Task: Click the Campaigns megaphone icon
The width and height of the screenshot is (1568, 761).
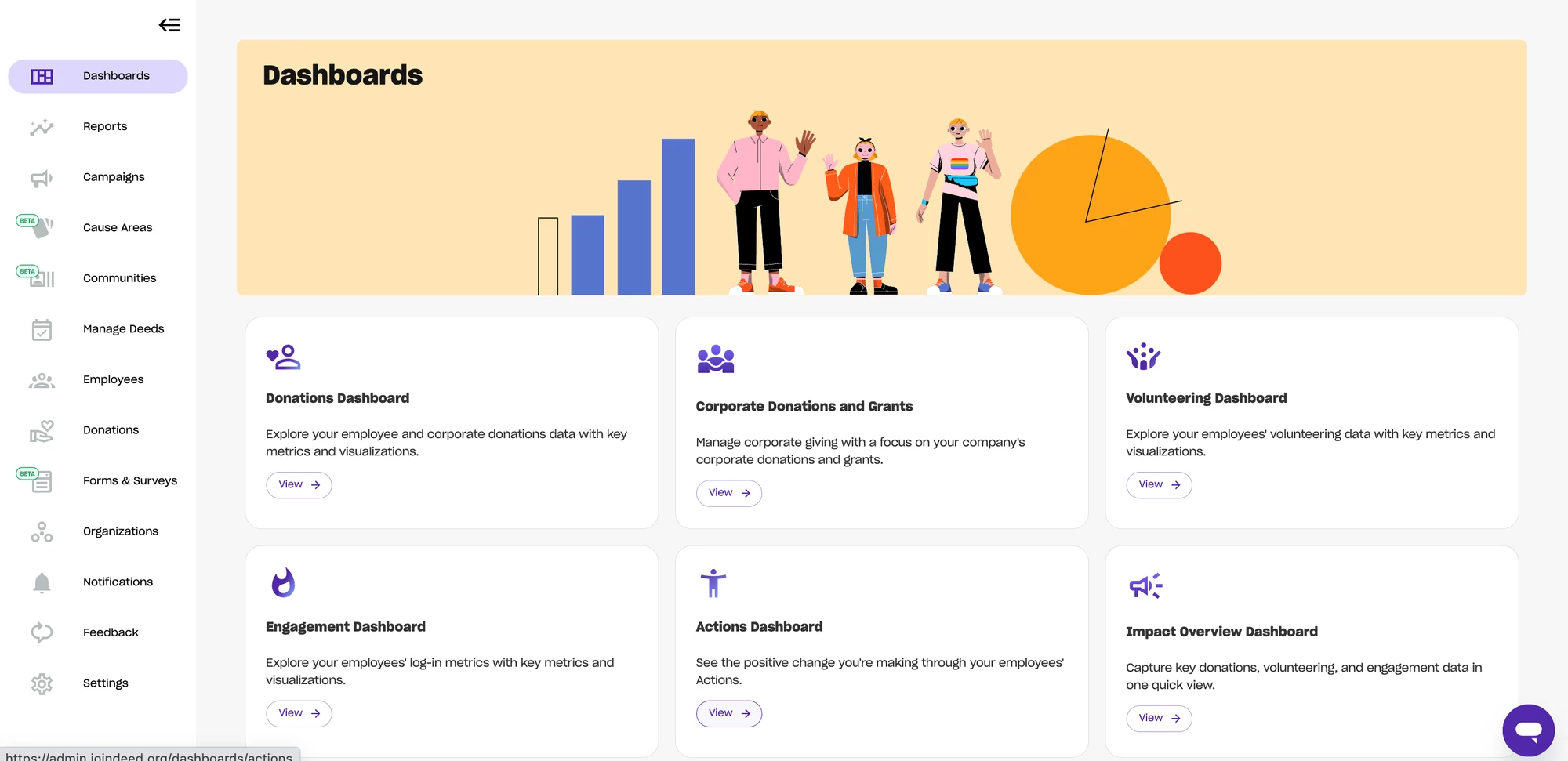Action: pos(42,178)
